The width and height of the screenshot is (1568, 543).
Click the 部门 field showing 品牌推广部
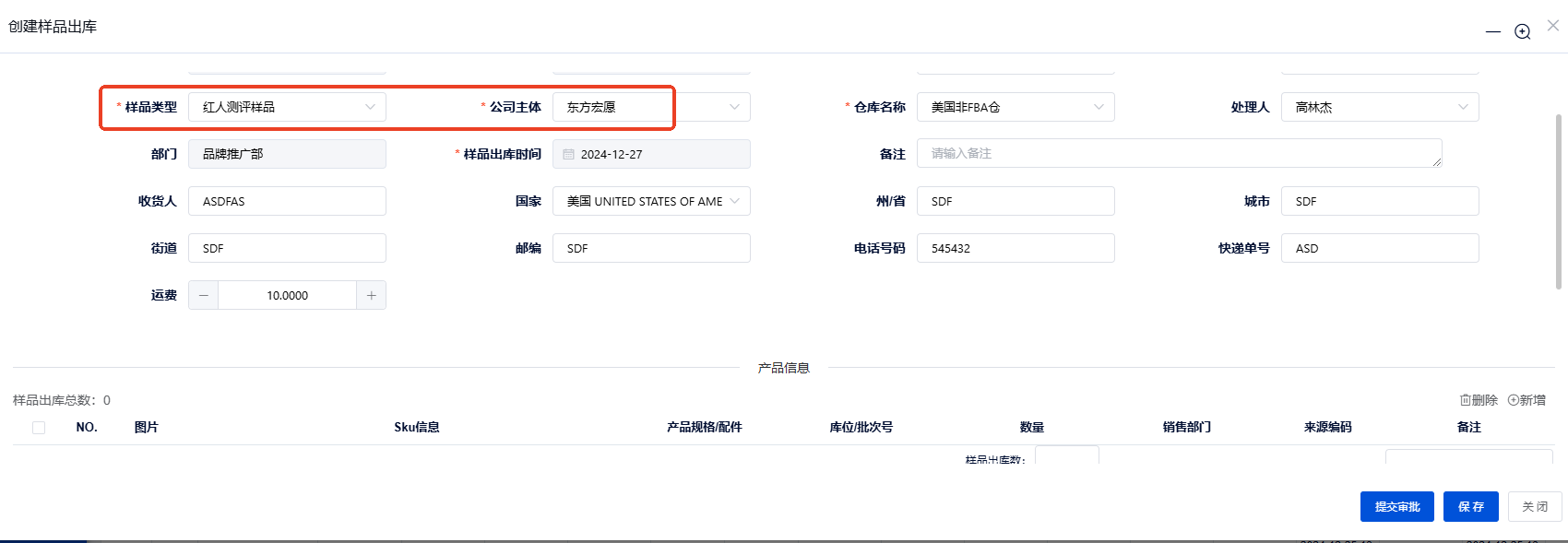tap(287, 154)
